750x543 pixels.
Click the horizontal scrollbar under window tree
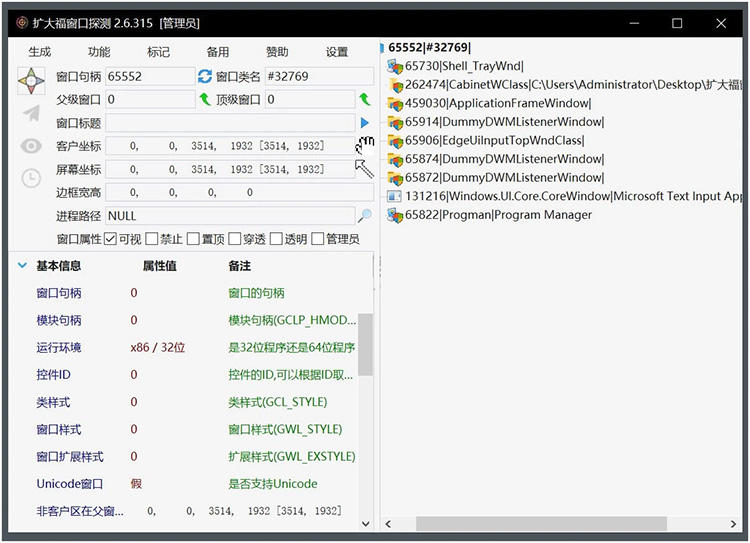tap(541, 524)
